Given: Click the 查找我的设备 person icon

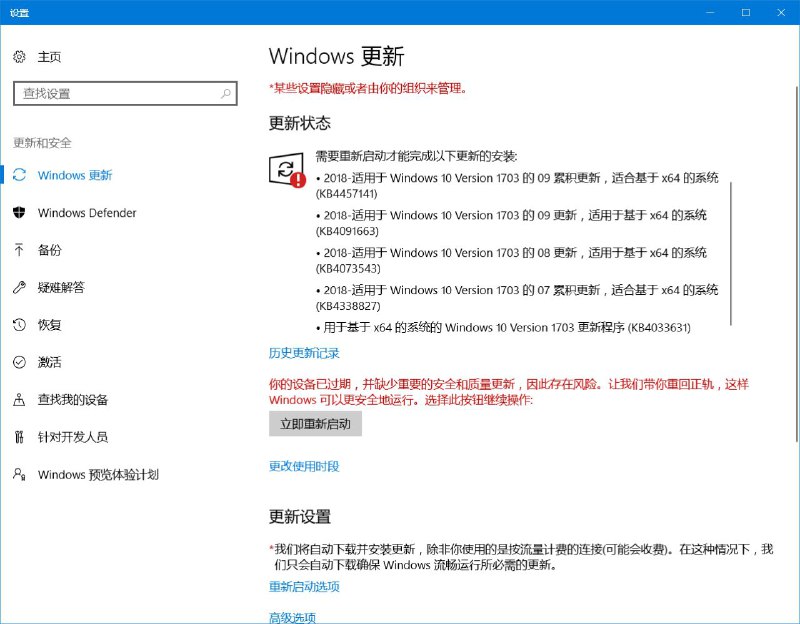Looking at the screenshot, I should point(19,400).
